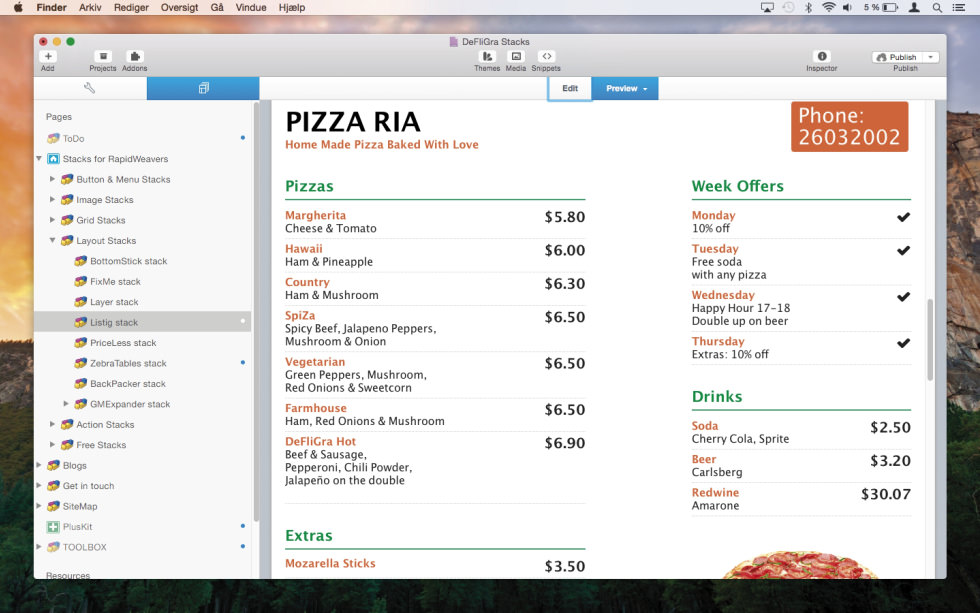Image resolution: width=980 pixels, height=613 pixels.
Task: Open the Finder menu
Action: (51, 7)
